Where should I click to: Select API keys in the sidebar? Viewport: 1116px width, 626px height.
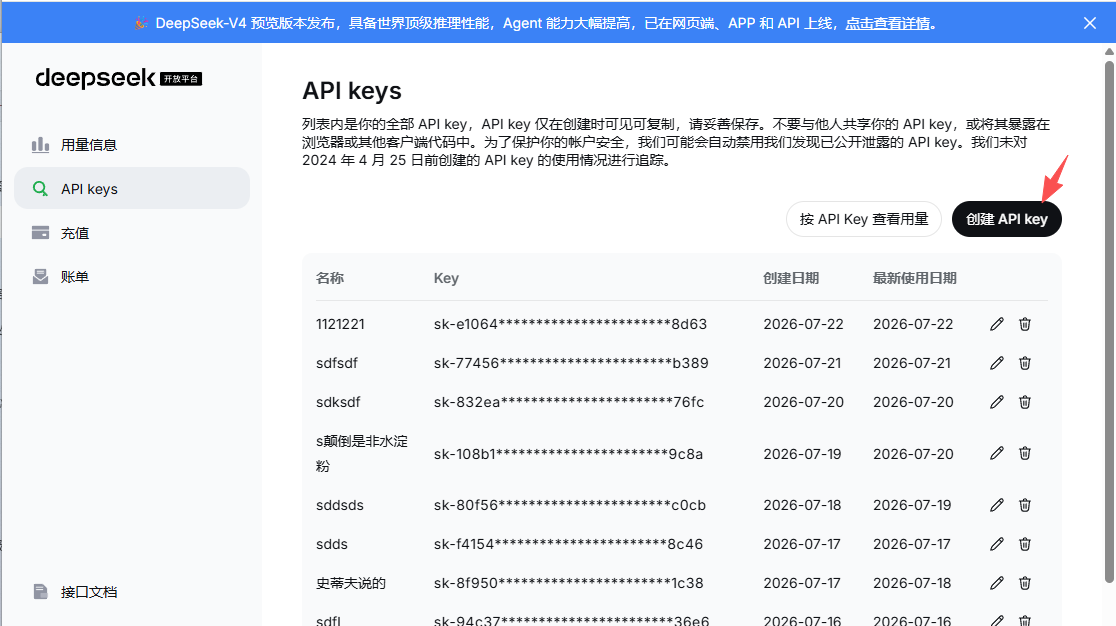pyautogui.click(x=132, y=189)
